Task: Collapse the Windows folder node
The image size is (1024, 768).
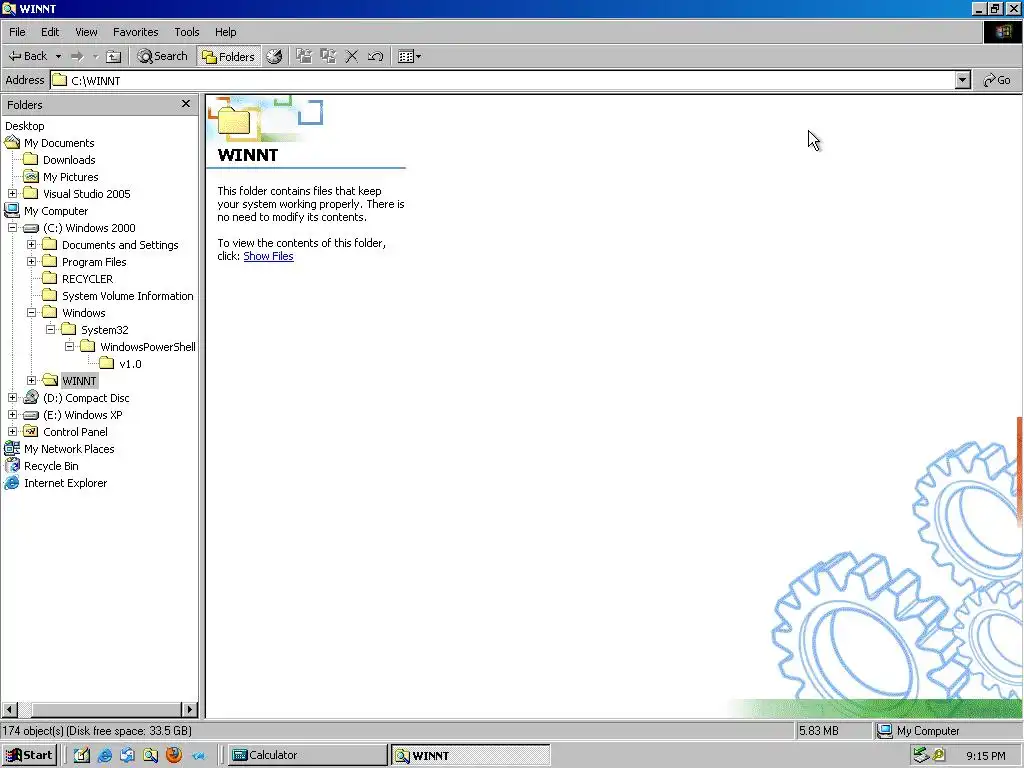Action: pos(31,312)
